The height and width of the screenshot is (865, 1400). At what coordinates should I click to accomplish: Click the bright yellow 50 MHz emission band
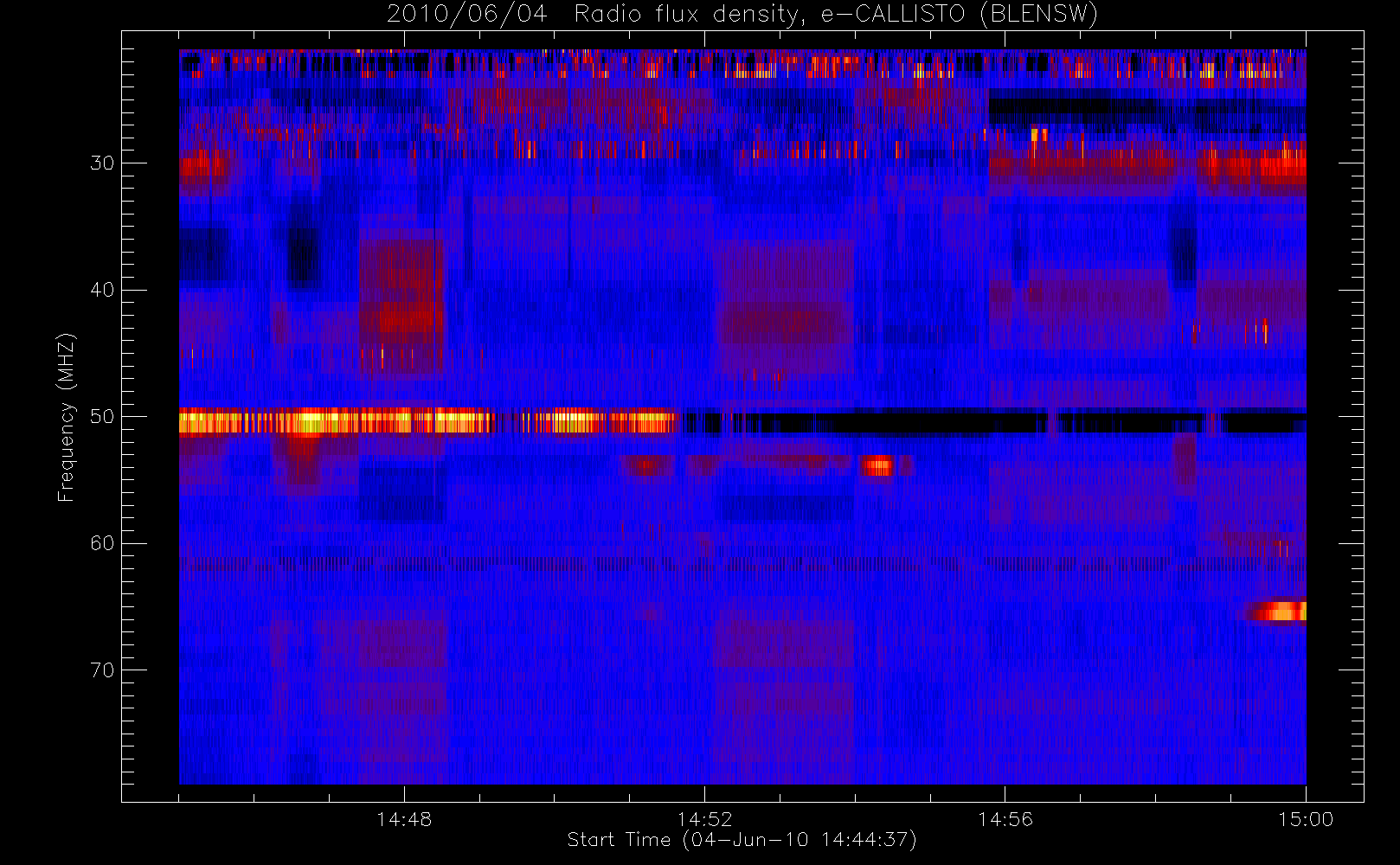tap(428, 422)
